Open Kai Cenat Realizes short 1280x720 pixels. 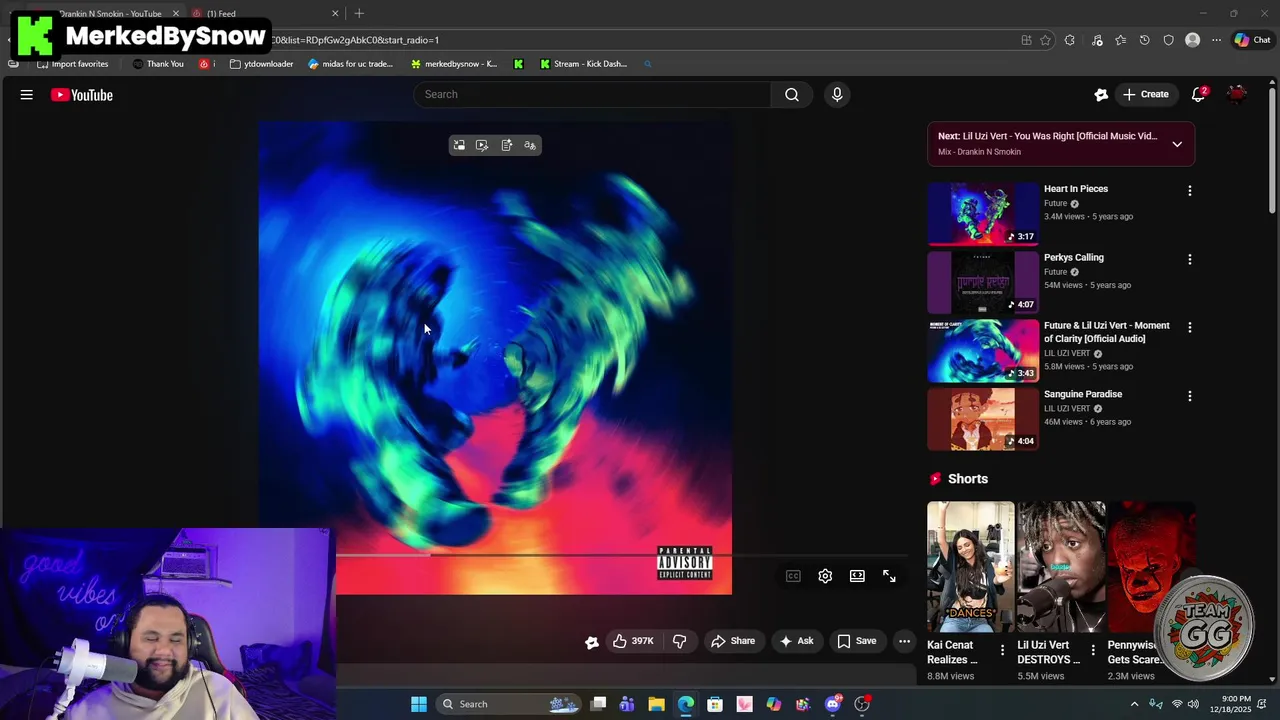[970, 567]
